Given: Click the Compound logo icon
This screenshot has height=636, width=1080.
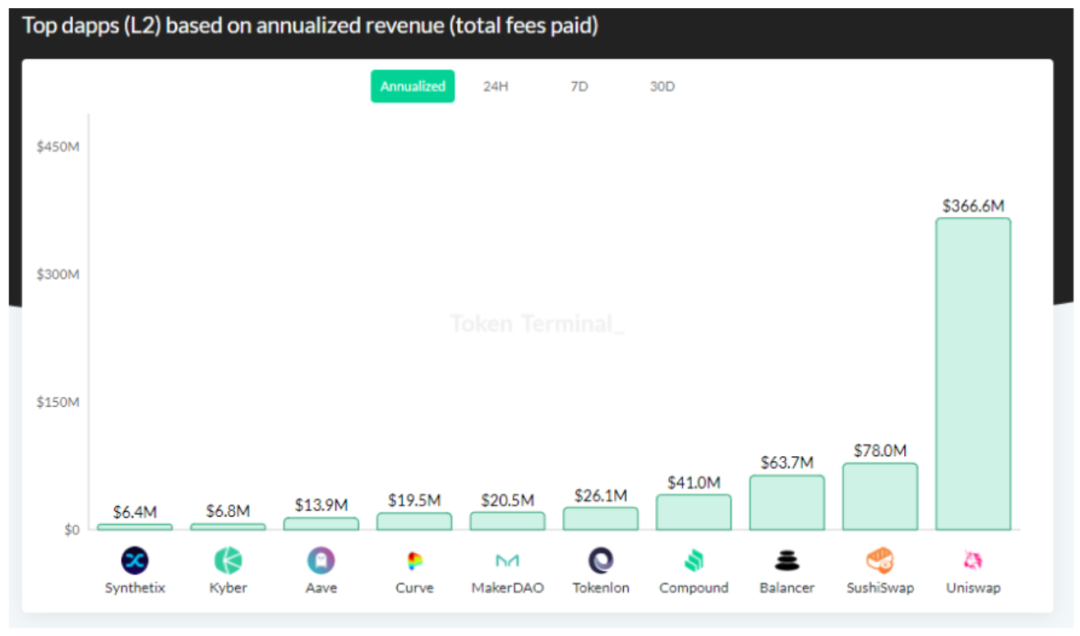Looking at the screenshot, I should click(x=694, y=560).
